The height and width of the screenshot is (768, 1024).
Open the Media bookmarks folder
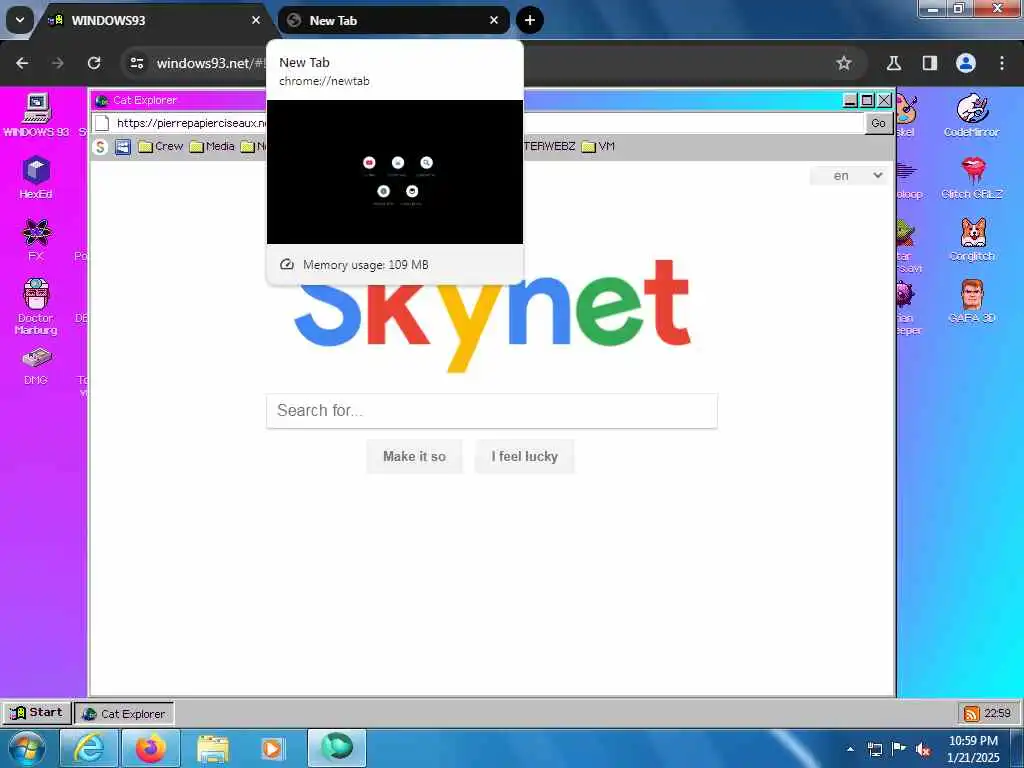pyautogui.click(x=212, y=146)
